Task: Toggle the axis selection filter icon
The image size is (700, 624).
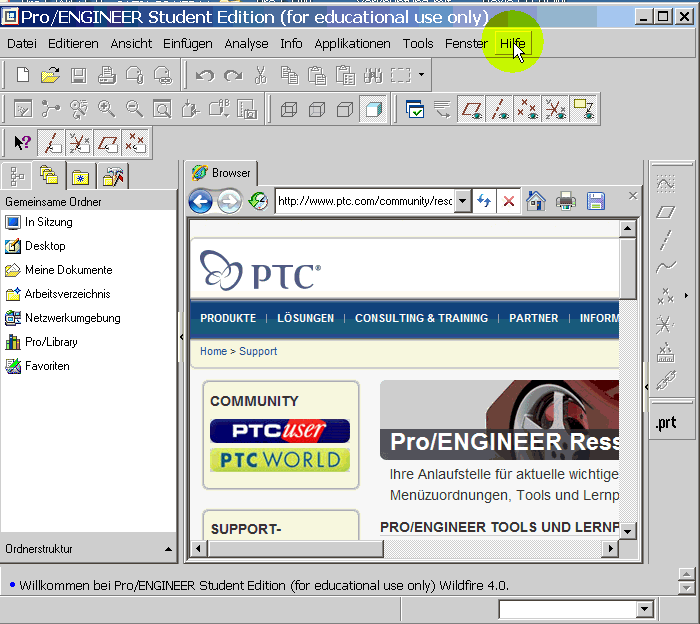Action: point(50,143)
